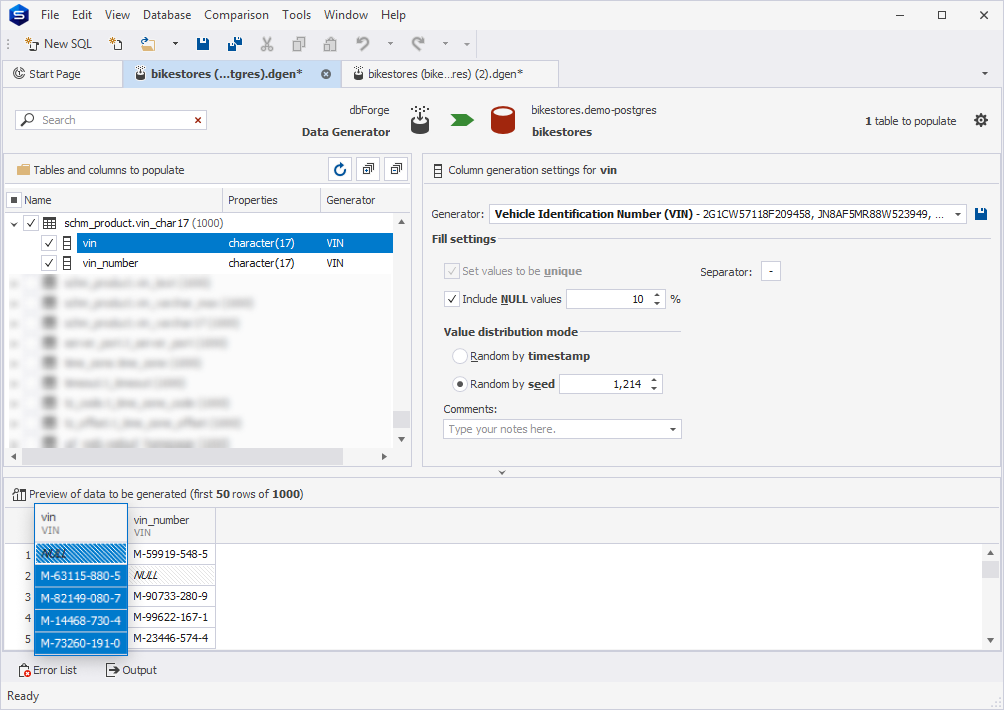Click the Separator input box
The height and width of the screenshot is (710, 1004).
pyautogui.click(x=770, y=271)
